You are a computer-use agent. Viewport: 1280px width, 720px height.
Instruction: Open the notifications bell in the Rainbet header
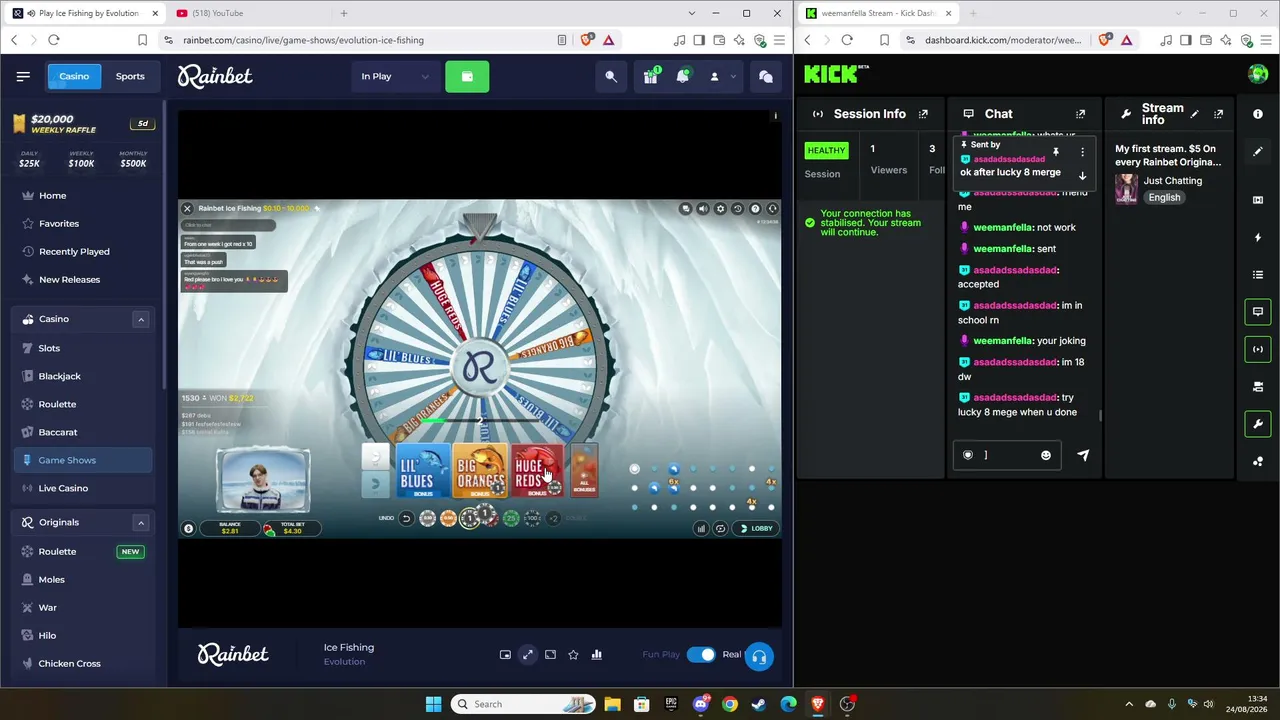coord(682,76)
